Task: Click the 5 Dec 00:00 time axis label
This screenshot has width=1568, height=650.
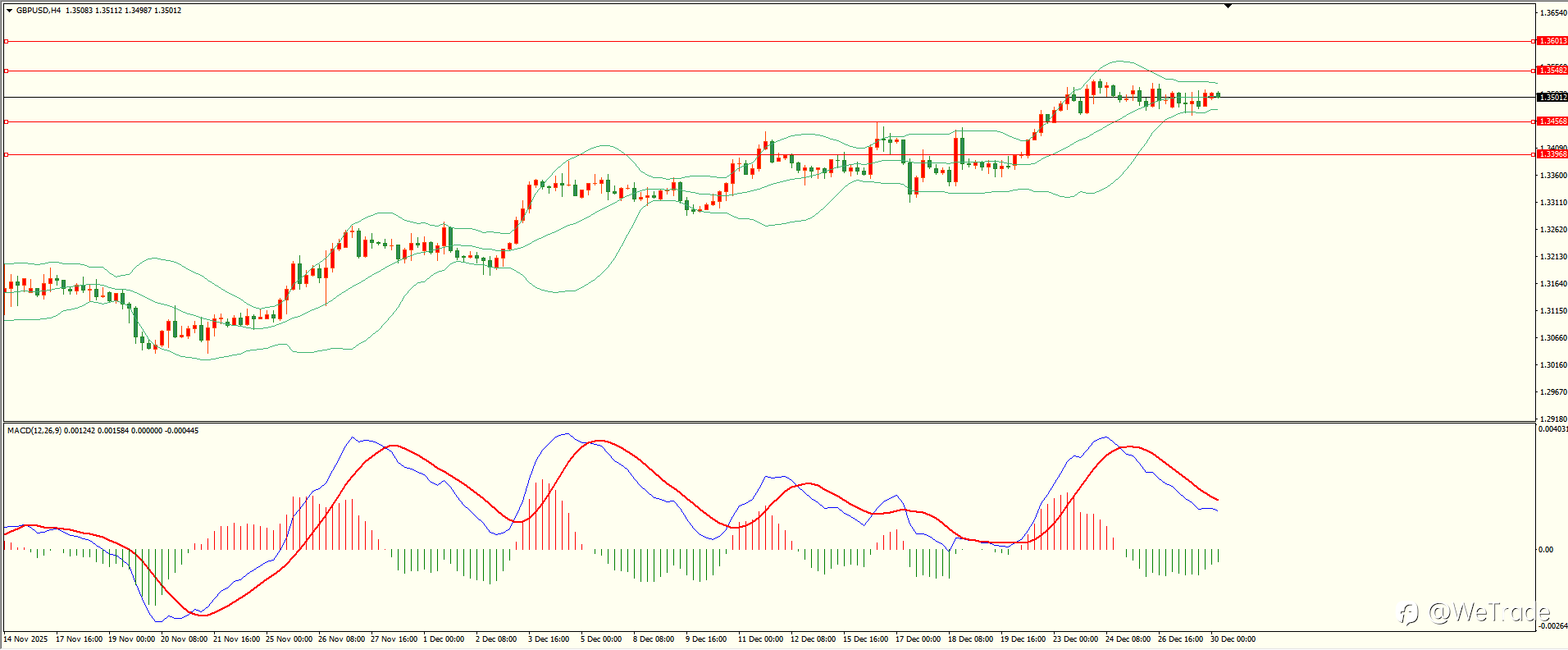Action: coord(601,639)
